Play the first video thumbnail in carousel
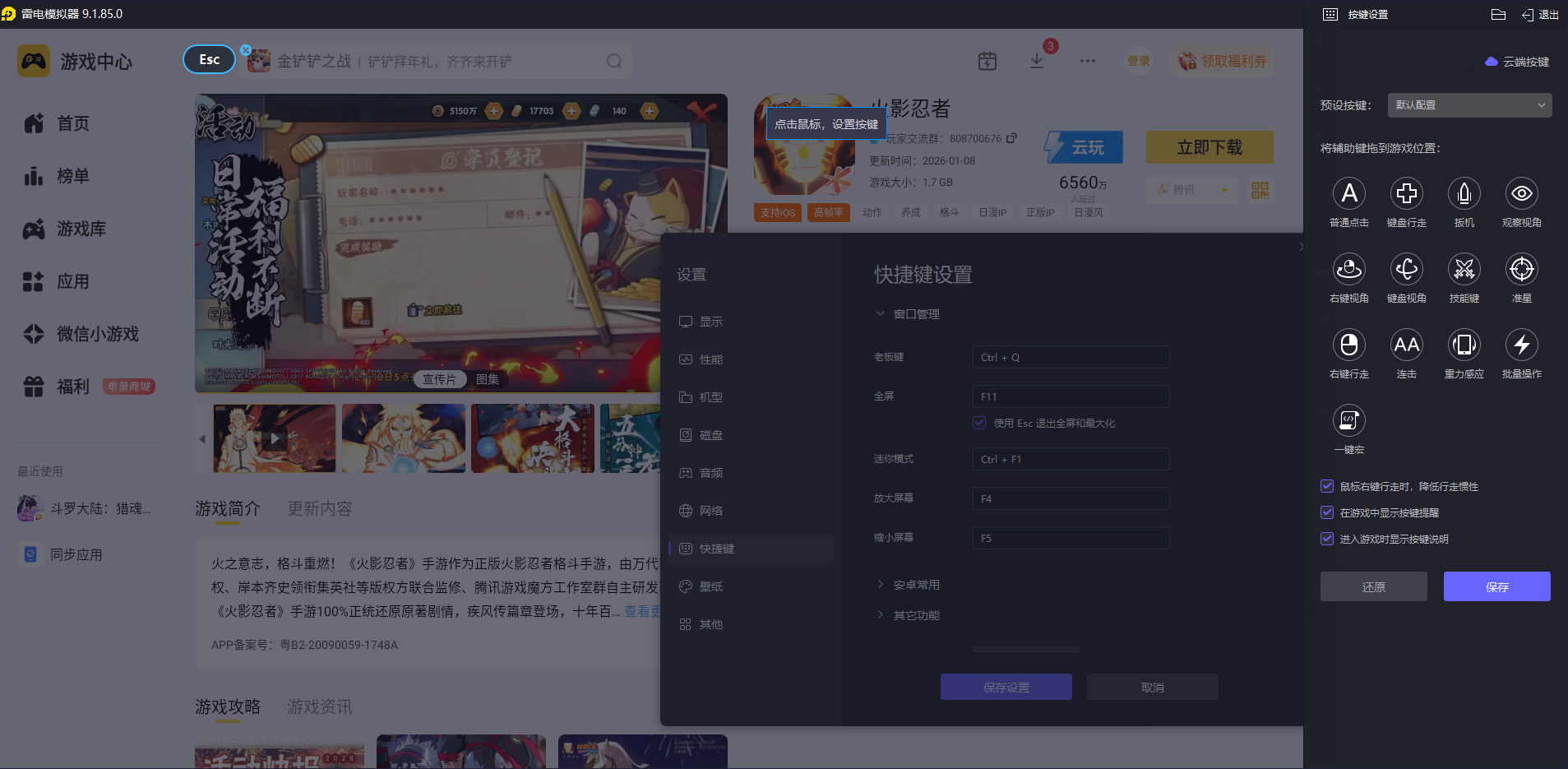 click(x=275, y=438)
